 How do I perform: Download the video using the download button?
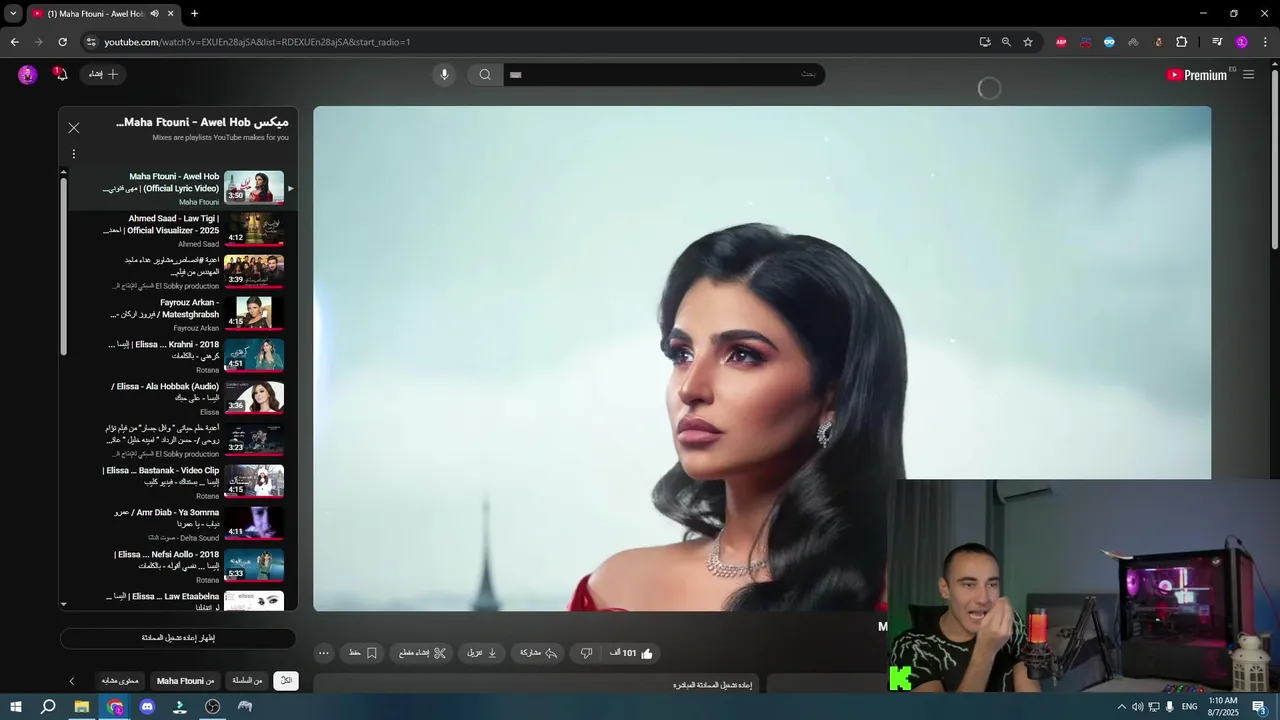pos(482,653)
